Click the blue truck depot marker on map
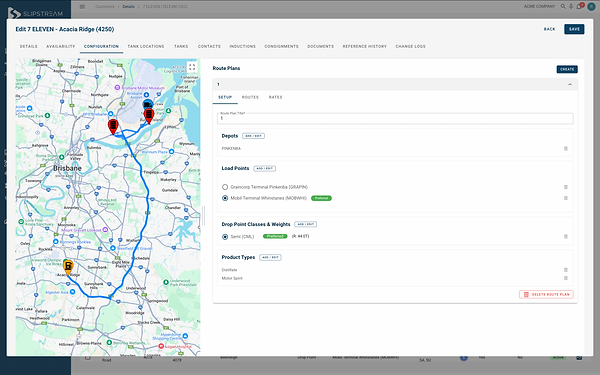Image resolution: width=600 pixels, height=375 pixels. pyautogui.click(x=148, y=104)
